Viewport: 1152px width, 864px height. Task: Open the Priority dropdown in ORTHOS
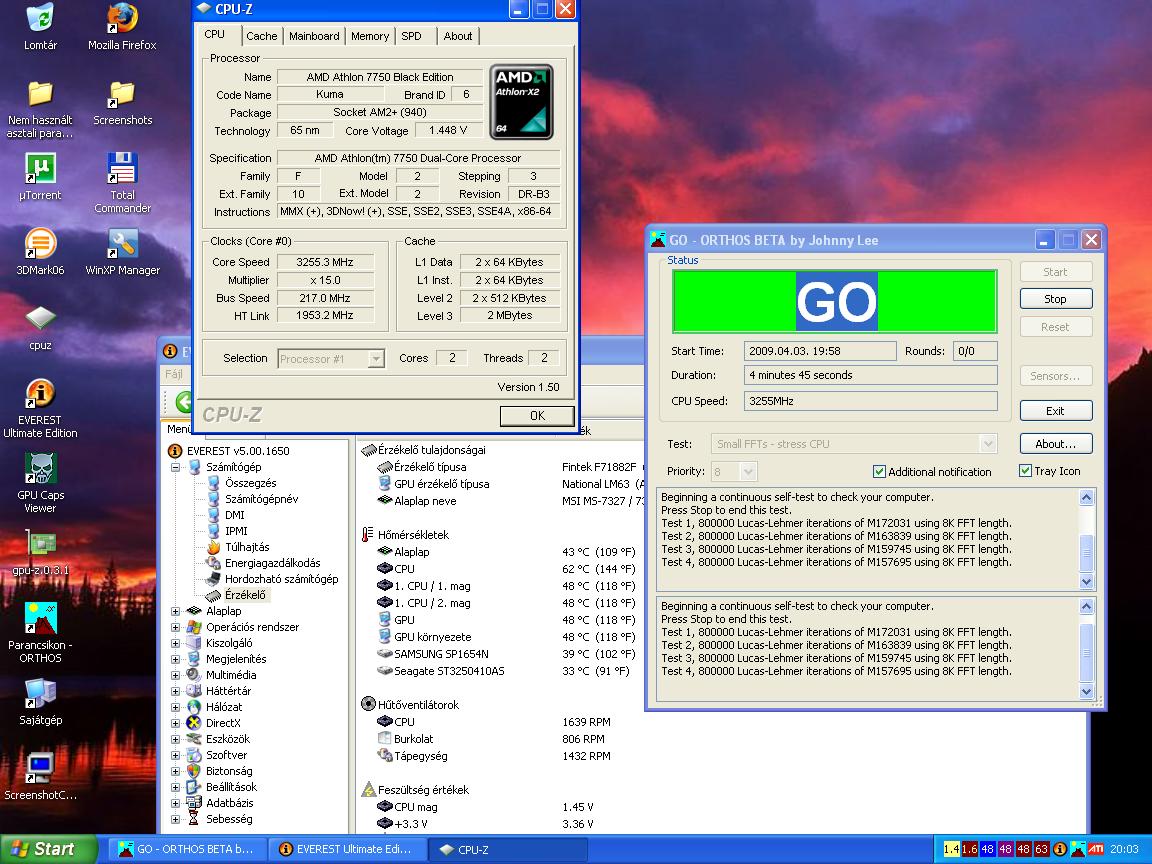coord(748,472)
